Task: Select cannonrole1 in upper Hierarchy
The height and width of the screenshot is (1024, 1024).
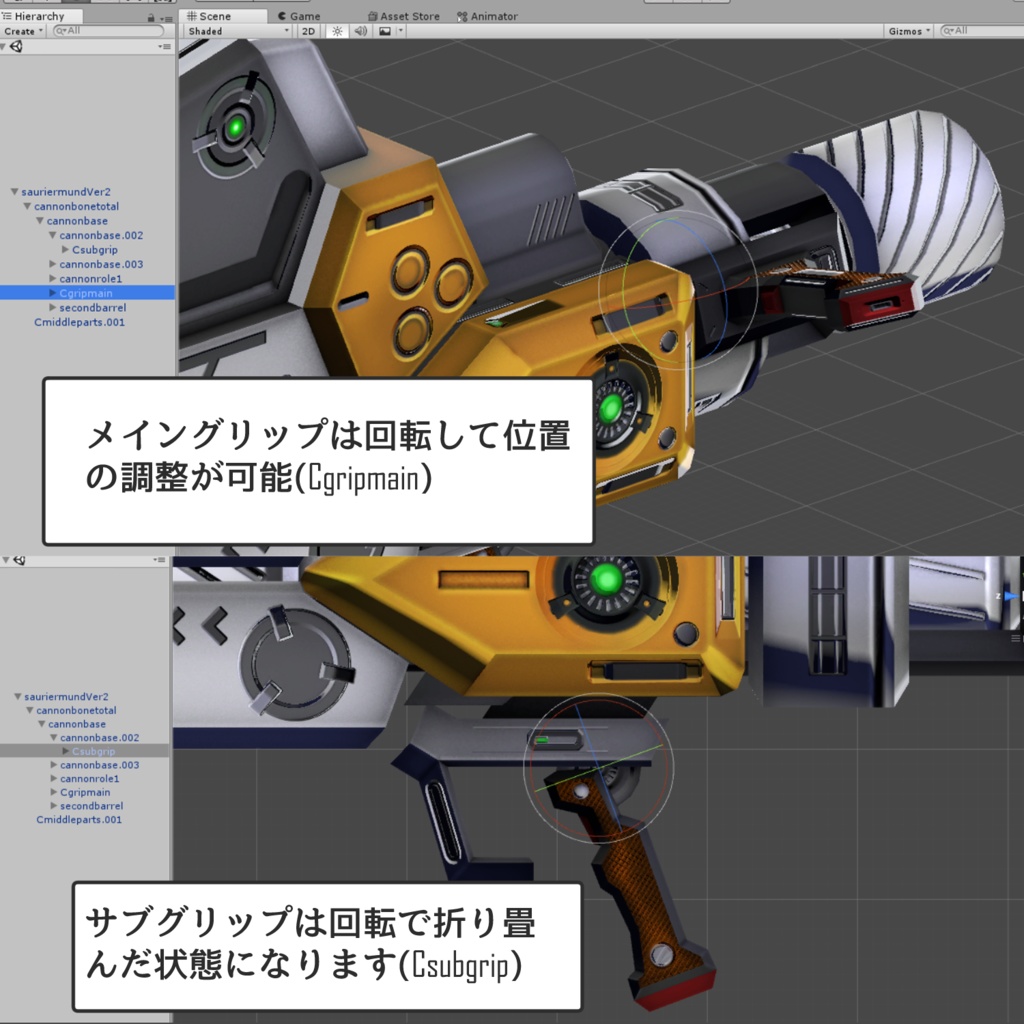Action: (x=91, y=278)
